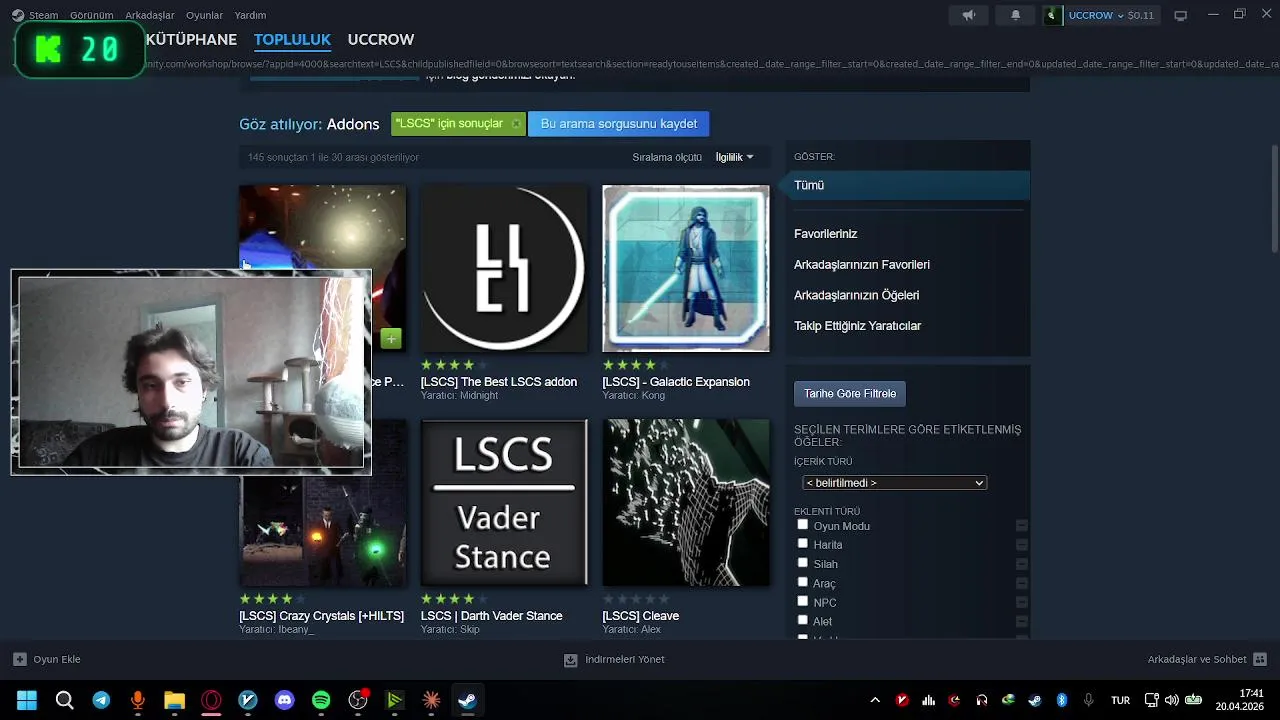Open the Galactic Expansion Jedi thumbnail

click(686, 268)
